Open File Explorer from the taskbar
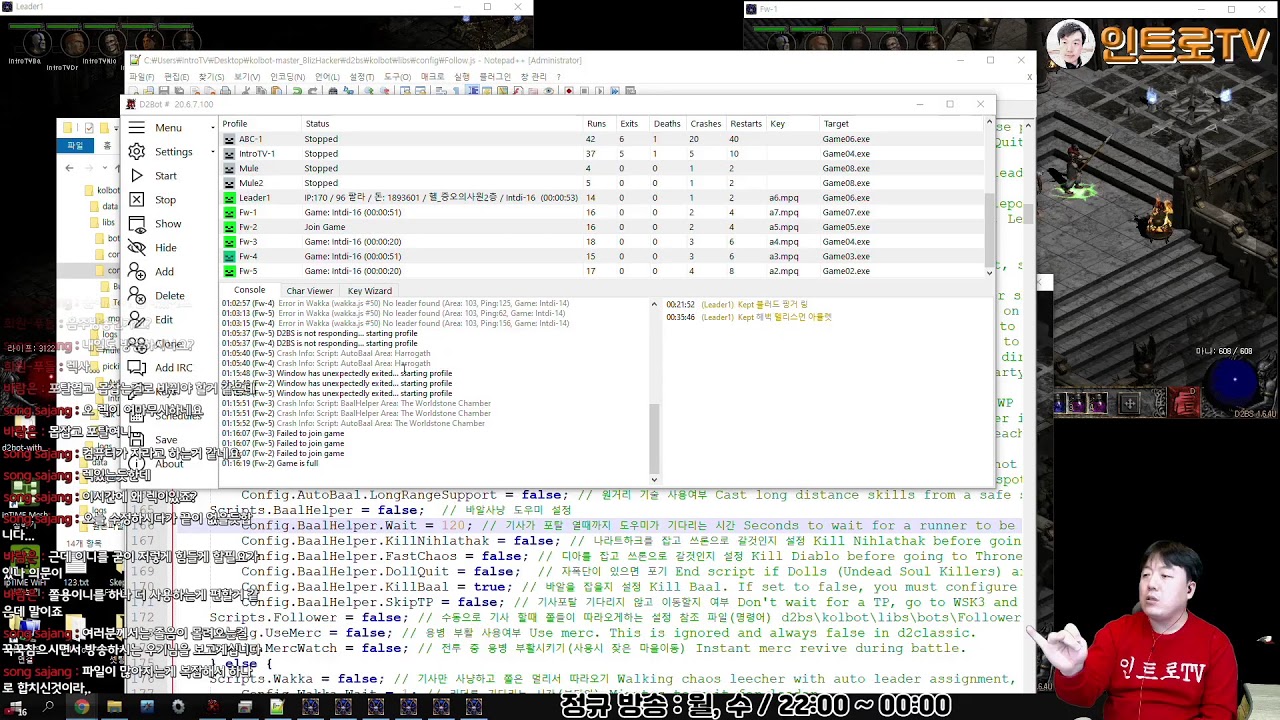This screenshot has height=720, width=1280. tap(114, 708)
